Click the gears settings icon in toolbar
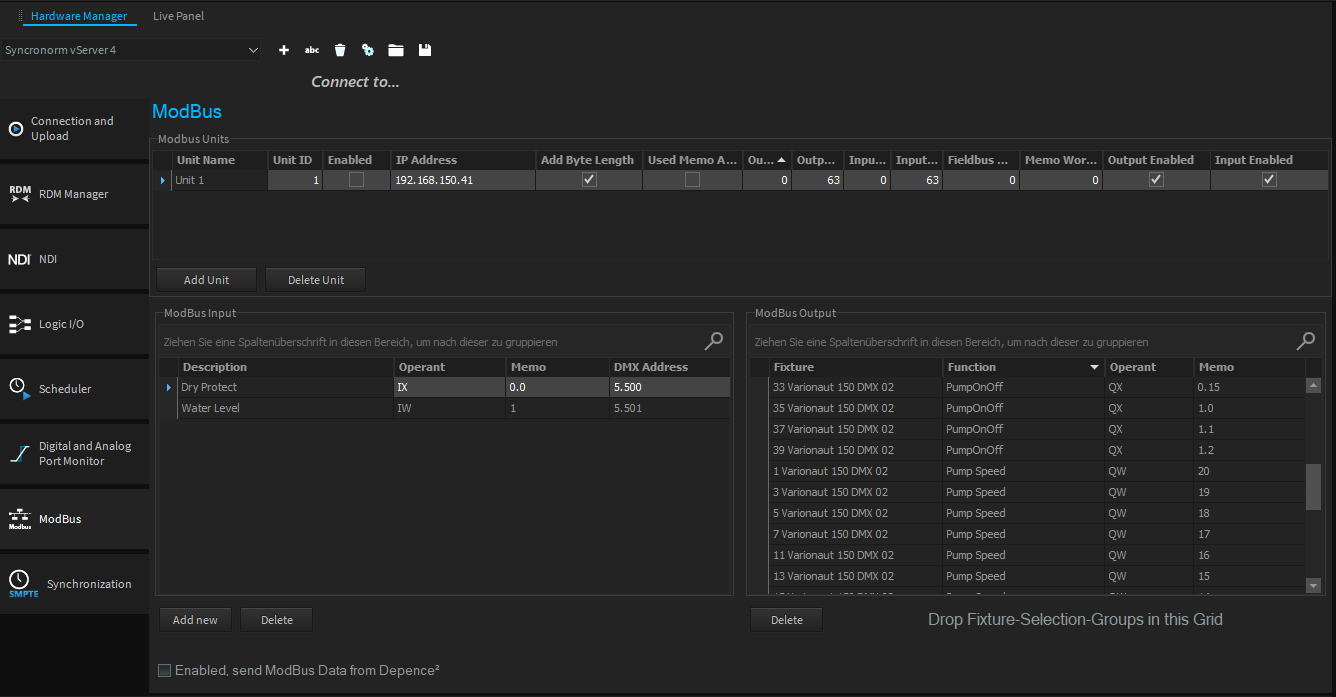Viewport: 1336px width, 697px height. [x=368, y=50]
